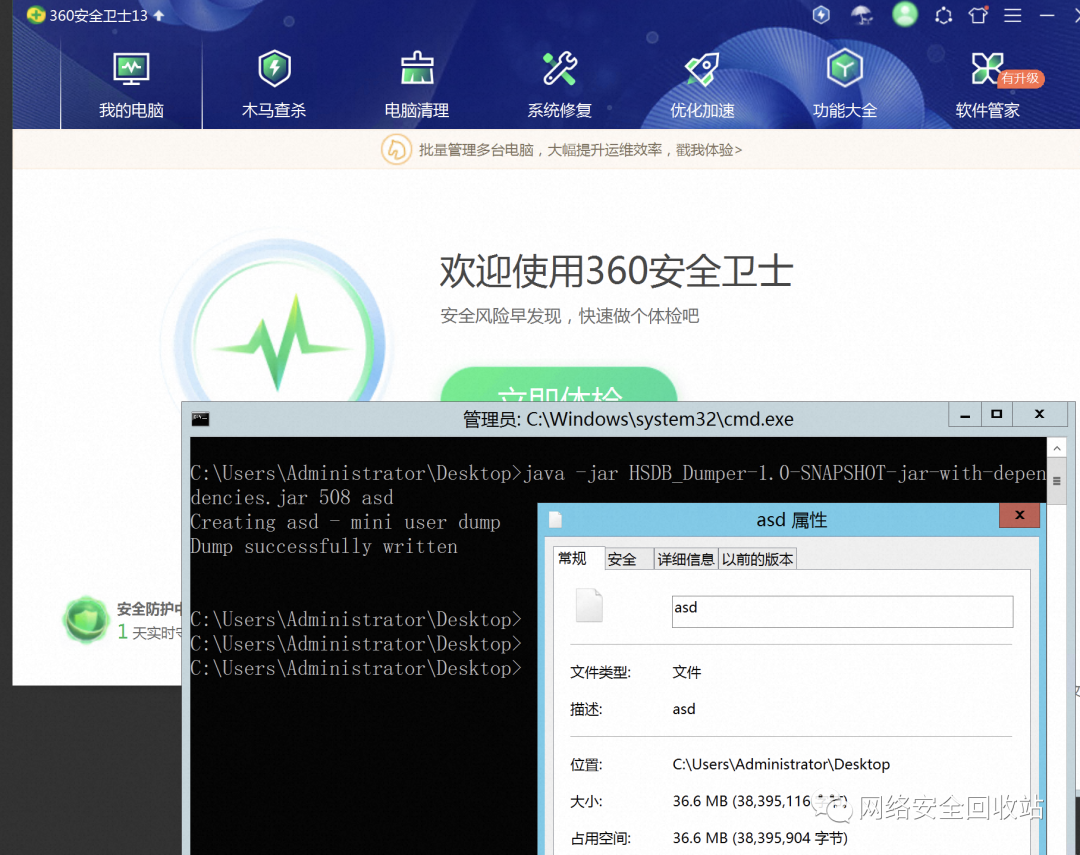Open the user avatar in 360 title bar
Image resolution: width=1080 pixels, height=855 pixels.
point(904,14)
